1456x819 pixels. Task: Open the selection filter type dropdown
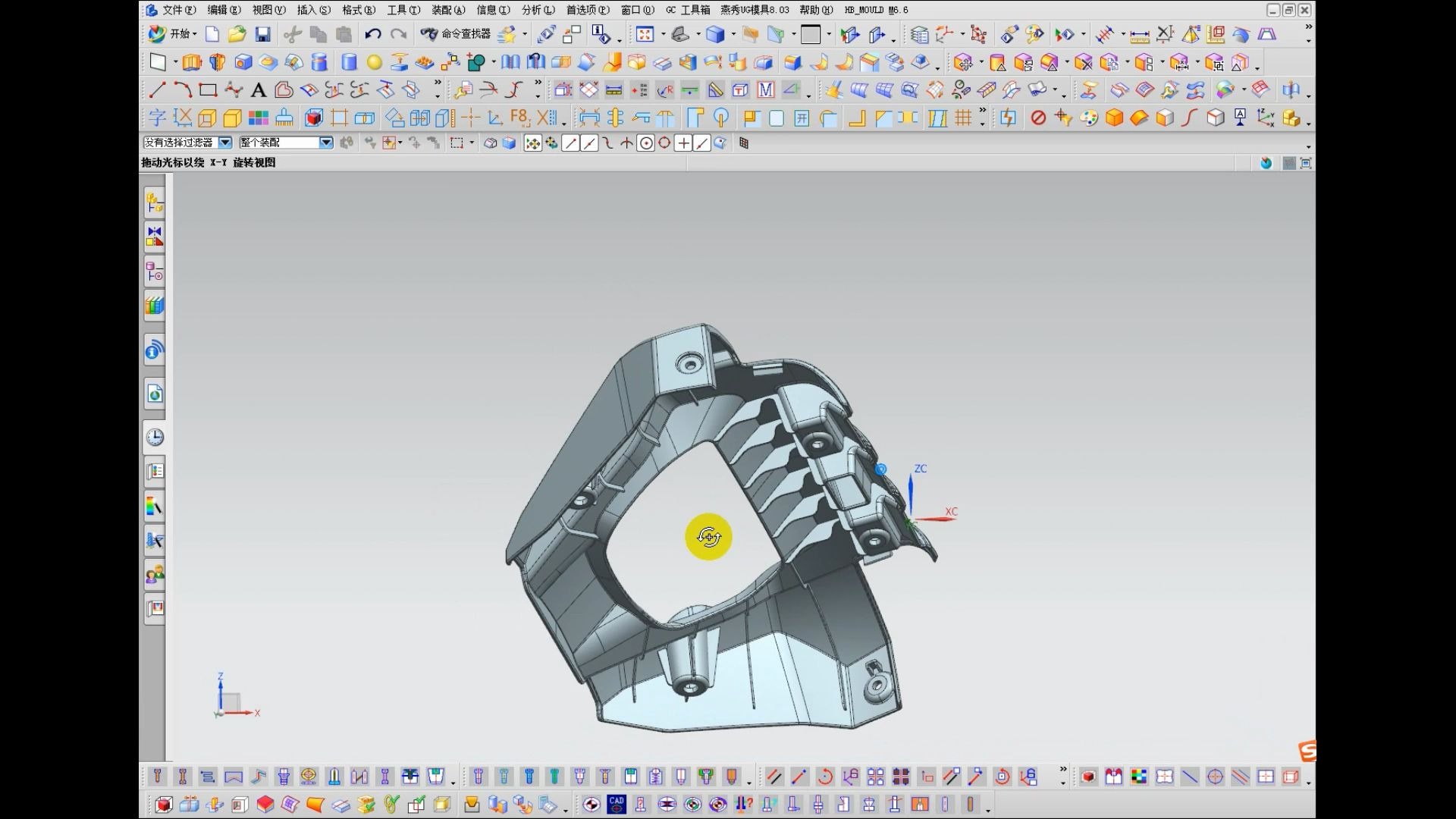point(225,143)
